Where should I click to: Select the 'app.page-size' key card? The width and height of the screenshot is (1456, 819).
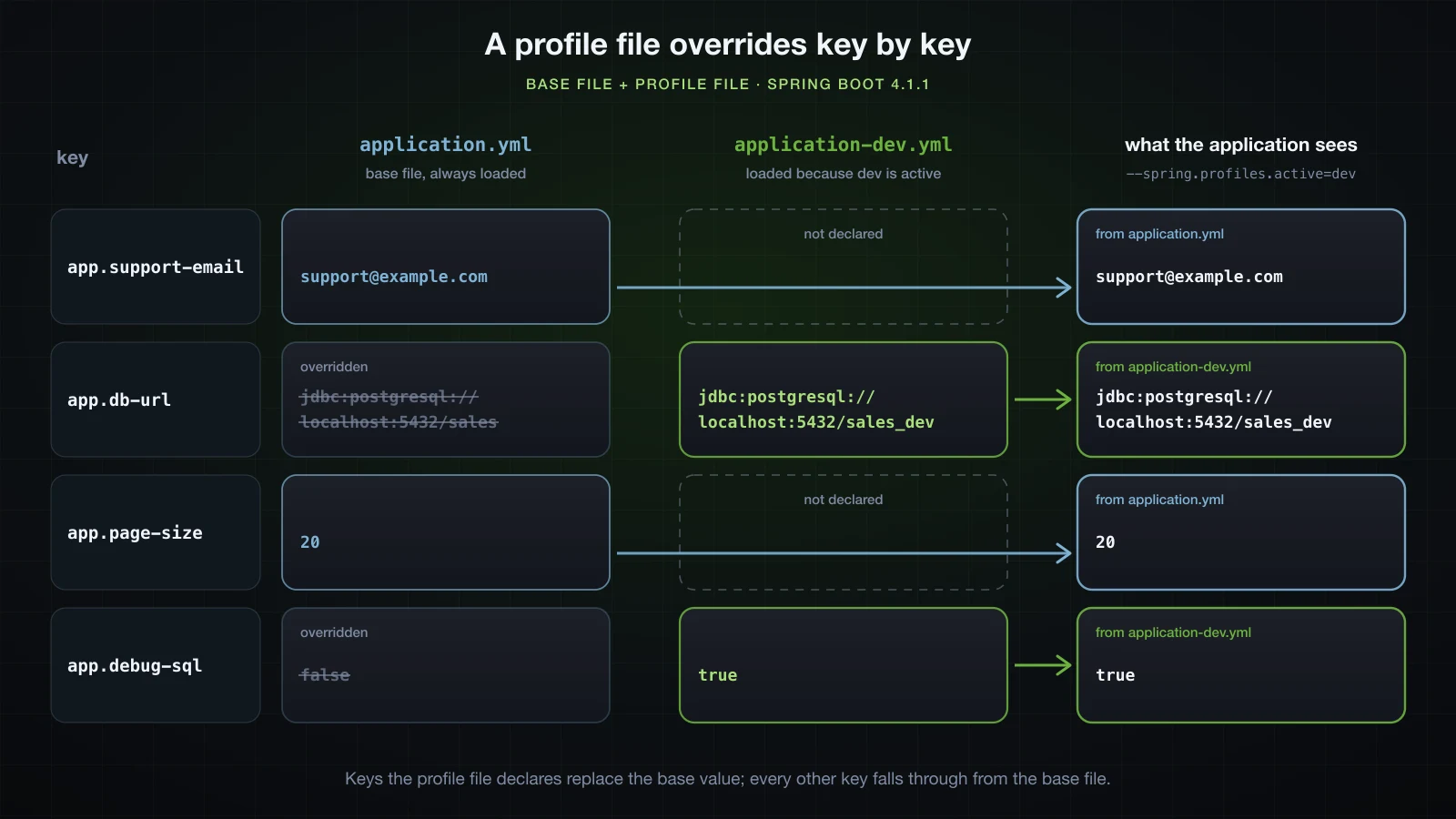156,532
